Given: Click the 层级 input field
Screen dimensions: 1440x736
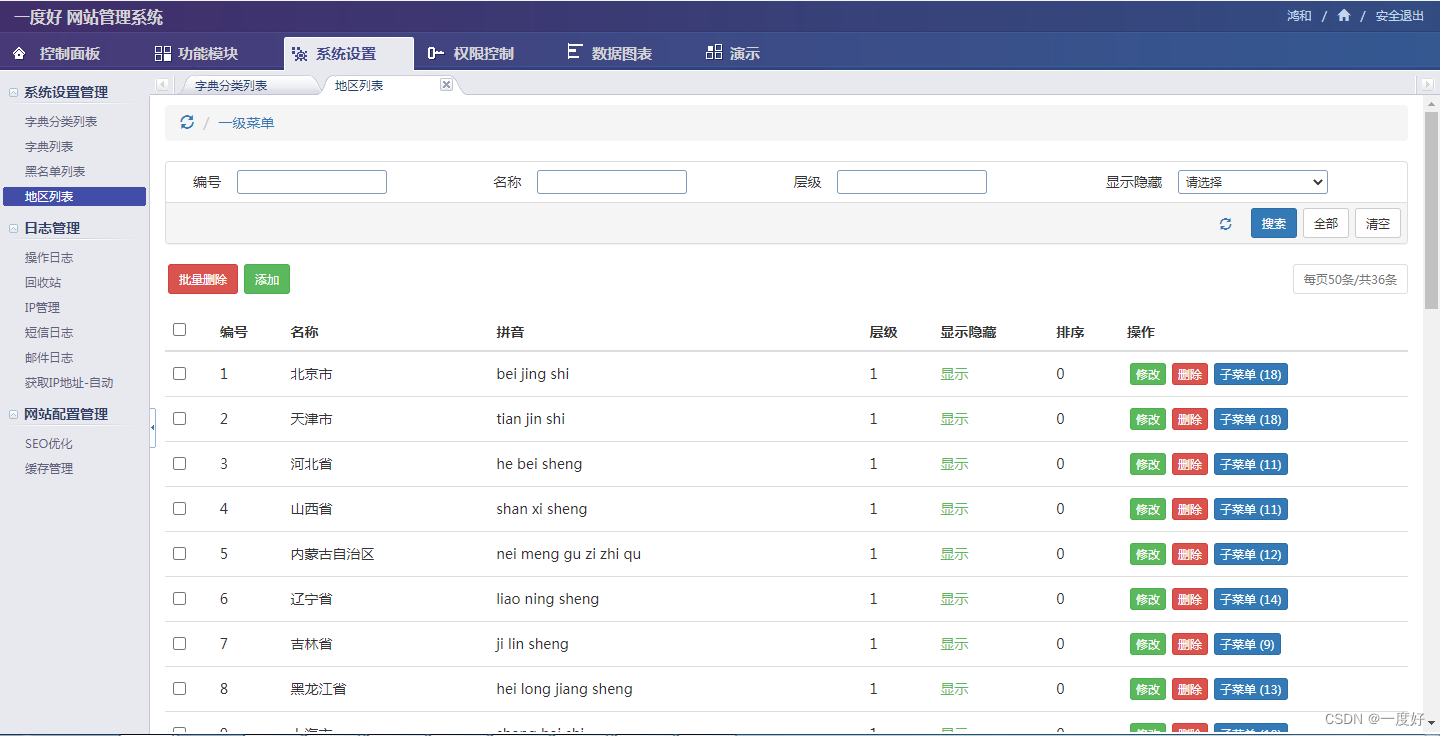Looking at the screenshot, I should point(912,182).
